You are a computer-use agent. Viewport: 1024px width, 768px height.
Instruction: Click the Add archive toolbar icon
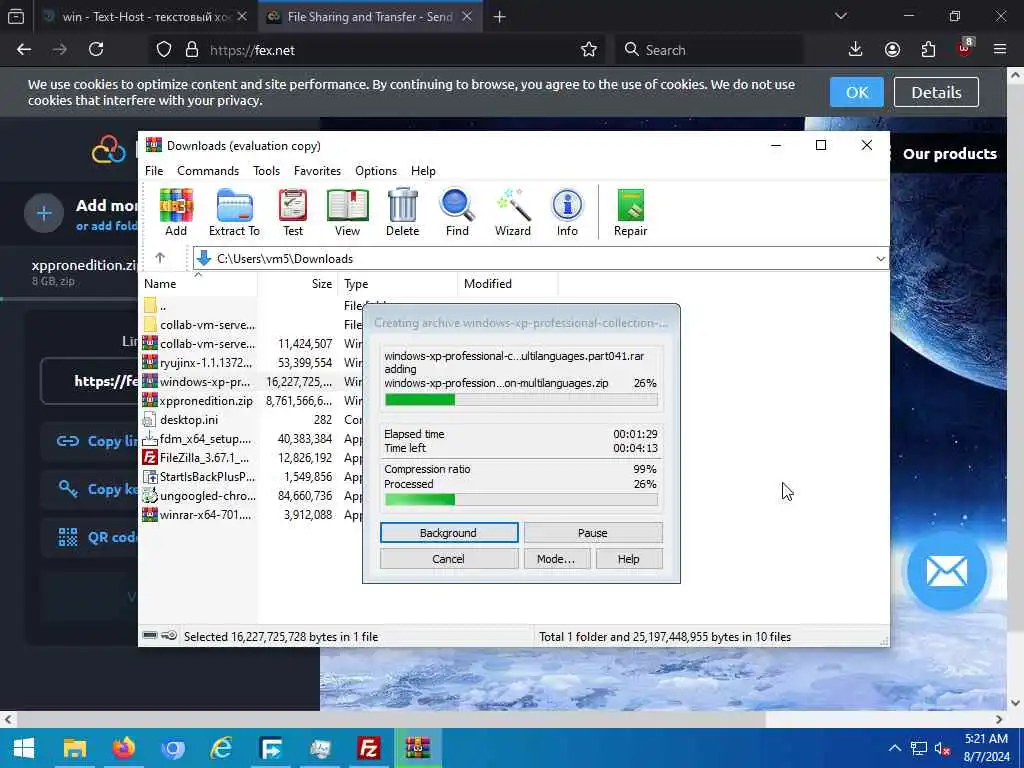(176, 212)
